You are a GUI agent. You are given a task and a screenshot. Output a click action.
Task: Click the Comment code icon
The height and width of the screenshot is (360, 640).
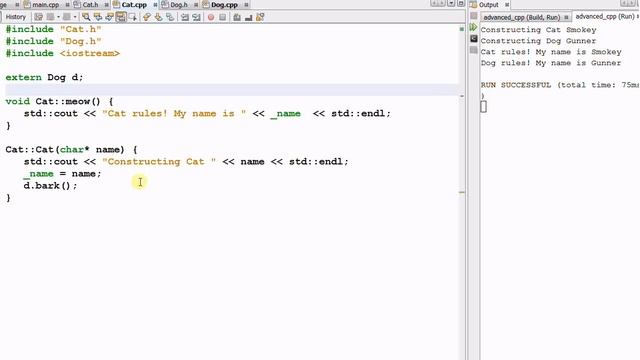tap(237, 17)
